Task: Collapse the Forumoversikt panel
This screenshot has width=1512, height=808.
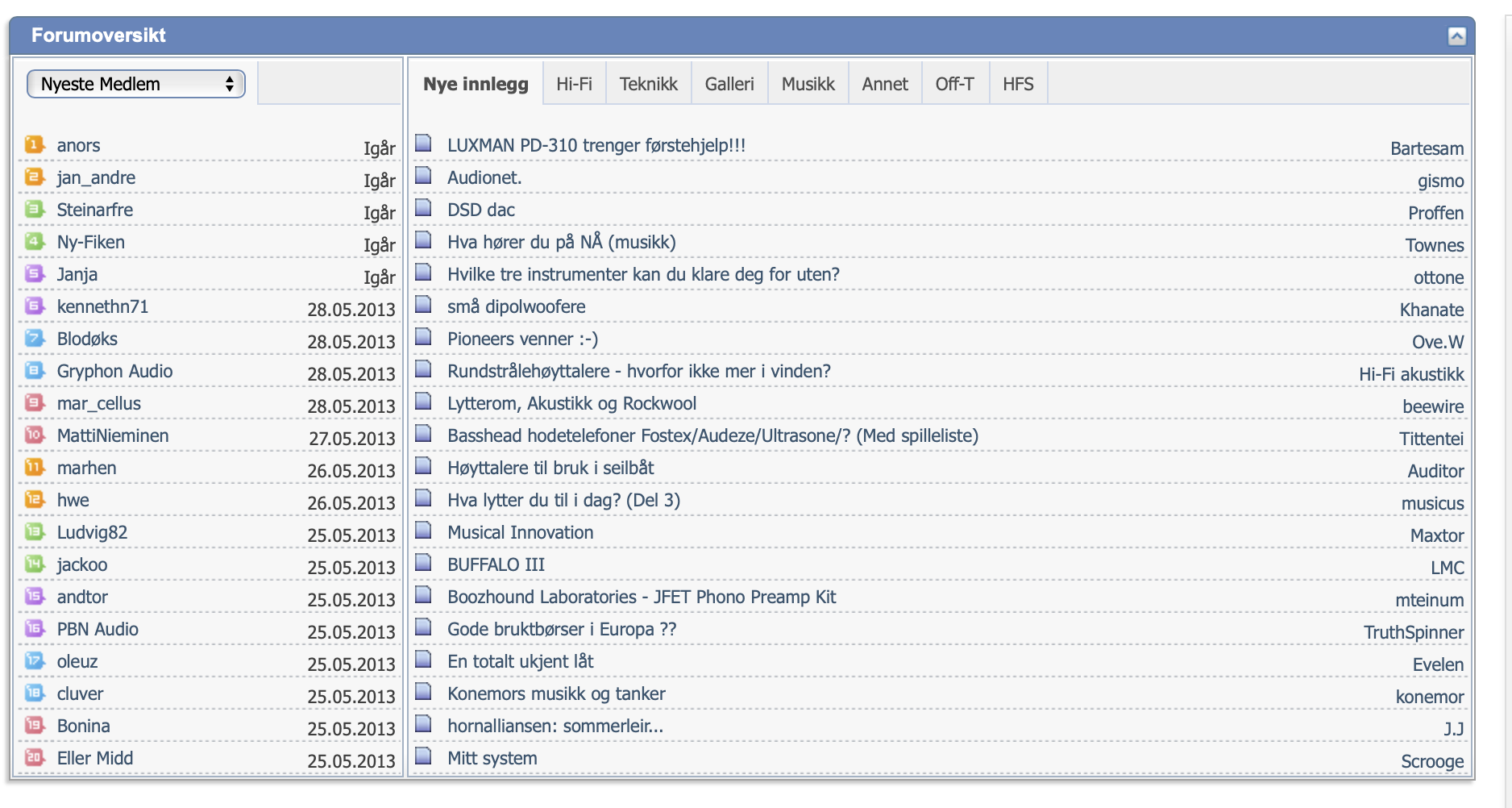Action: tap(1456, 36)
